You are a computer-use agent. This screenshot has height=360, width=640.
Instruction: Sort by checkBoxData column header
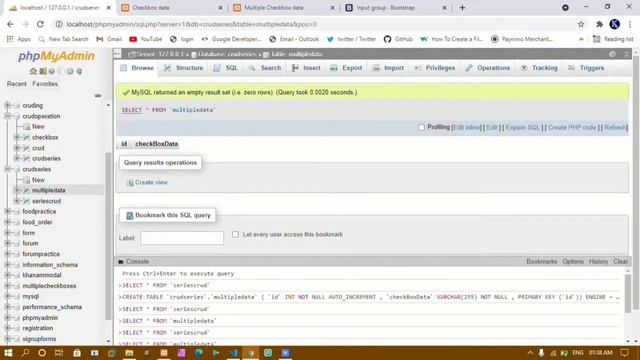tap(156, 144)
